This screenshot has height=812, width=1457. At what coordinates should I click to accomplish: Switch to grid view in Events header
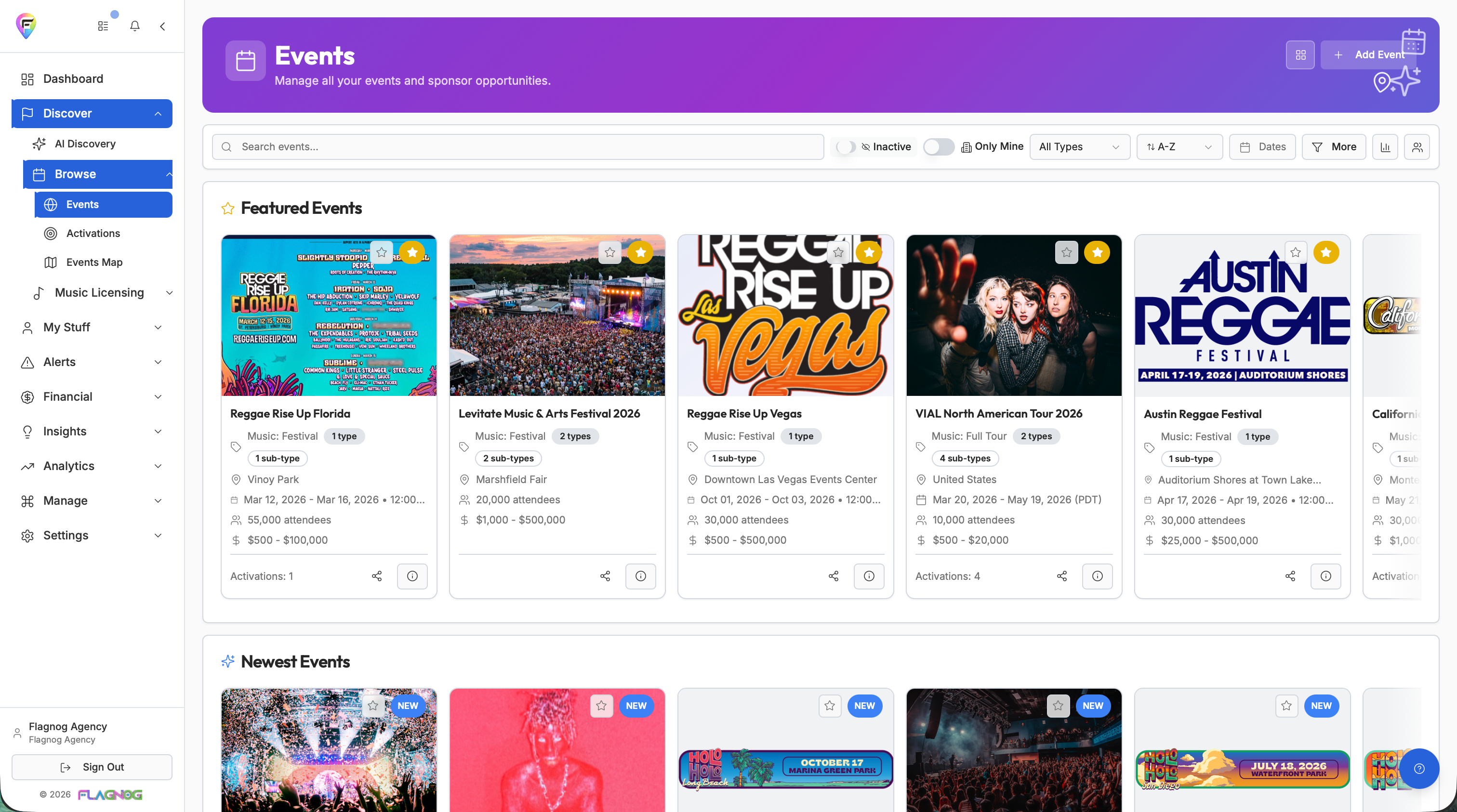[1300, 55]
